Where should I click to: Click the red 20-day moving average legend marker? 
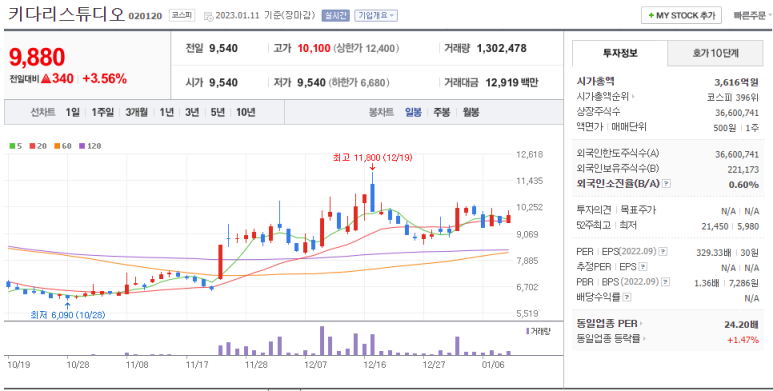(x=32, y=146)
